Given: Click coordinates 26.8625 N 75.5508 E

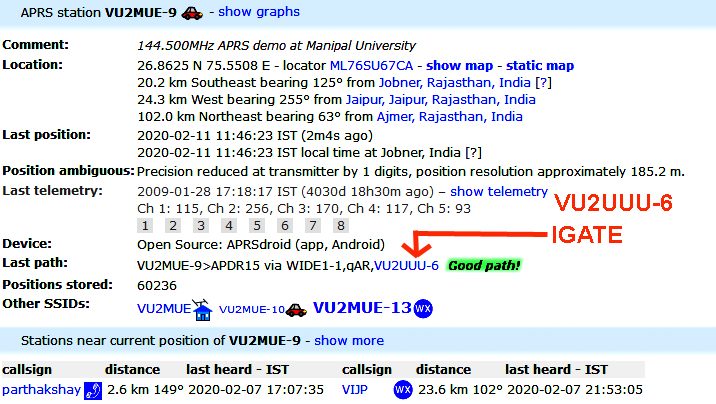Looking at the screenshot, I should coord(204,66).
